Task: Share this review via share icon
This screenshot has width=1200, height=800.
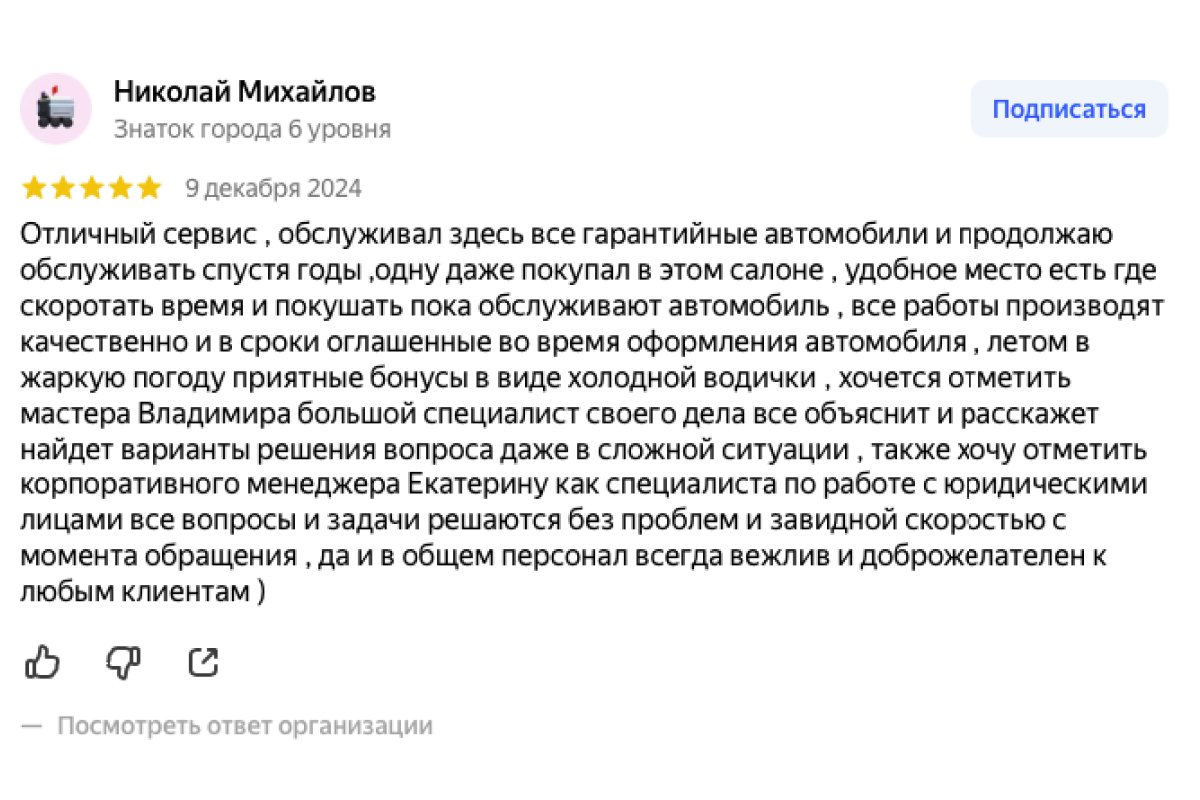Action: (x=204, y=662)
